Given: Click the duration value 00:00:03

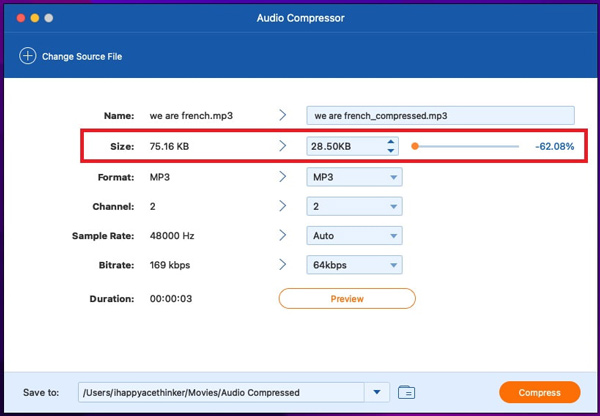Looking at the screenshot, I should coord(171,299).
